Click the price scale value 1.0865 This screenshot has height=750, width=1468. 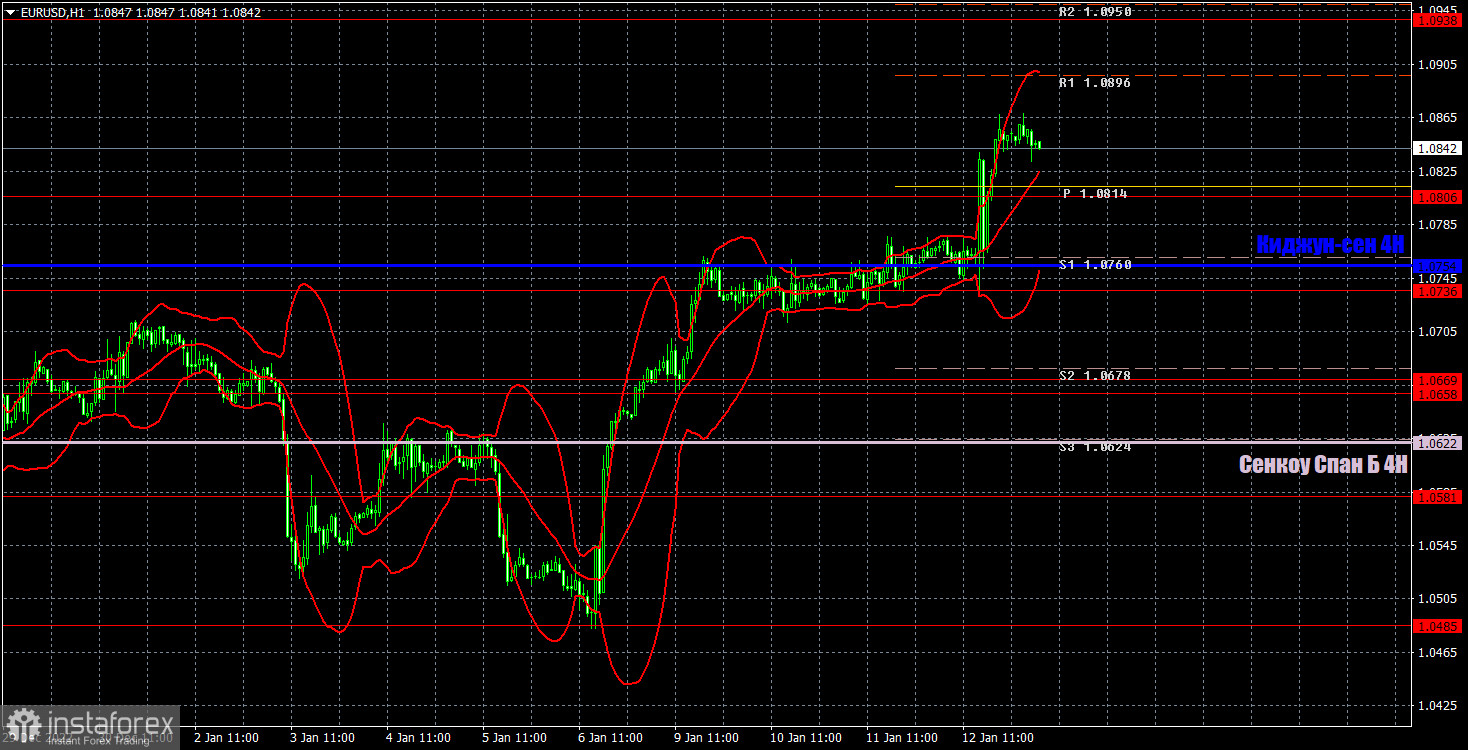point(1437,118)
